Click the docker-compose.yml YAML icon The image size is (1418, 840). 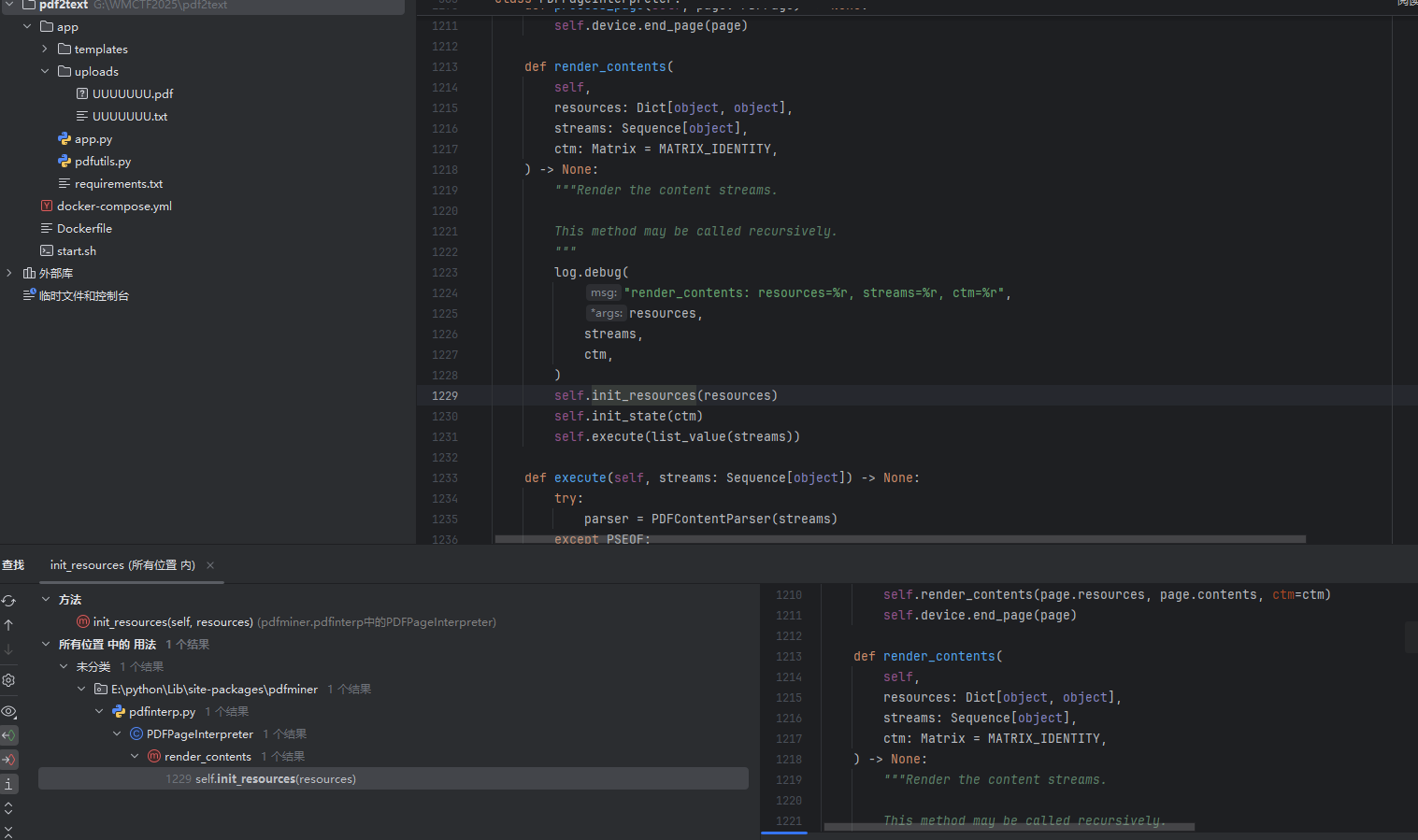[47, 206]
